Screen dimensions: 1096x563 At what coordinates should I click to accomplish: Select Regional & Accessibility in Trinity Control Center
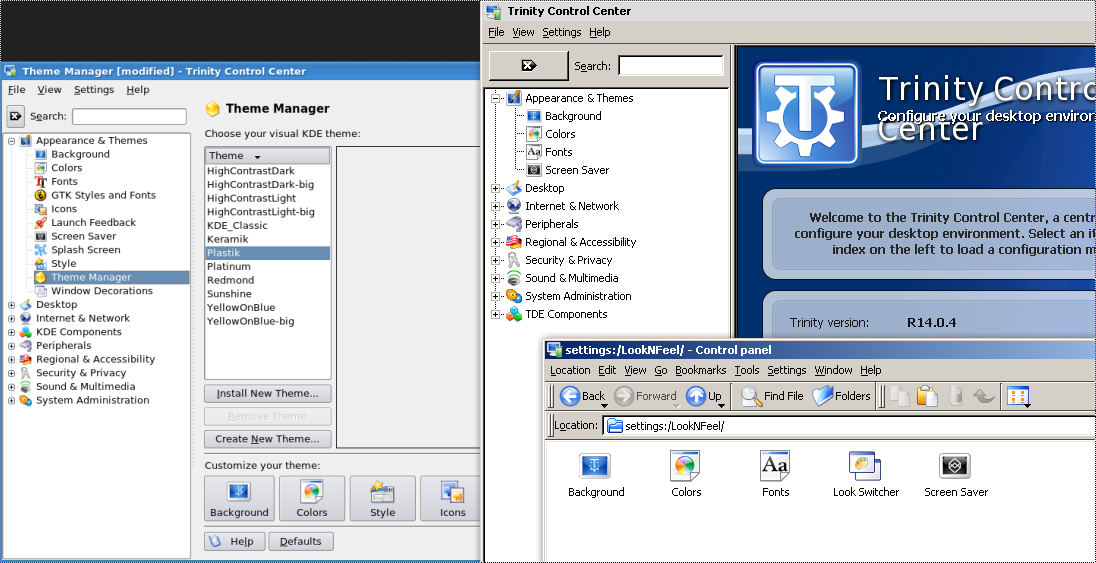pyautogui.click(x=580, y=242)
